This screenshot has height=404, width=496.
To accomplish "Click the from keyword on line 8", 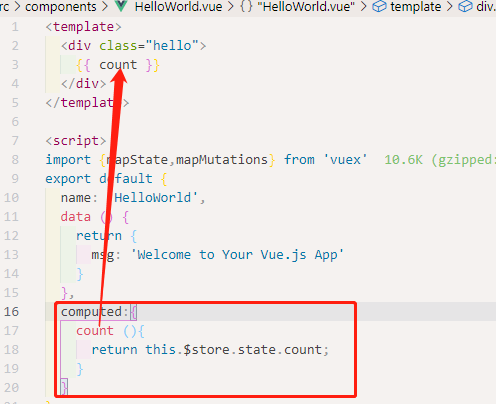I will point(299,160).
